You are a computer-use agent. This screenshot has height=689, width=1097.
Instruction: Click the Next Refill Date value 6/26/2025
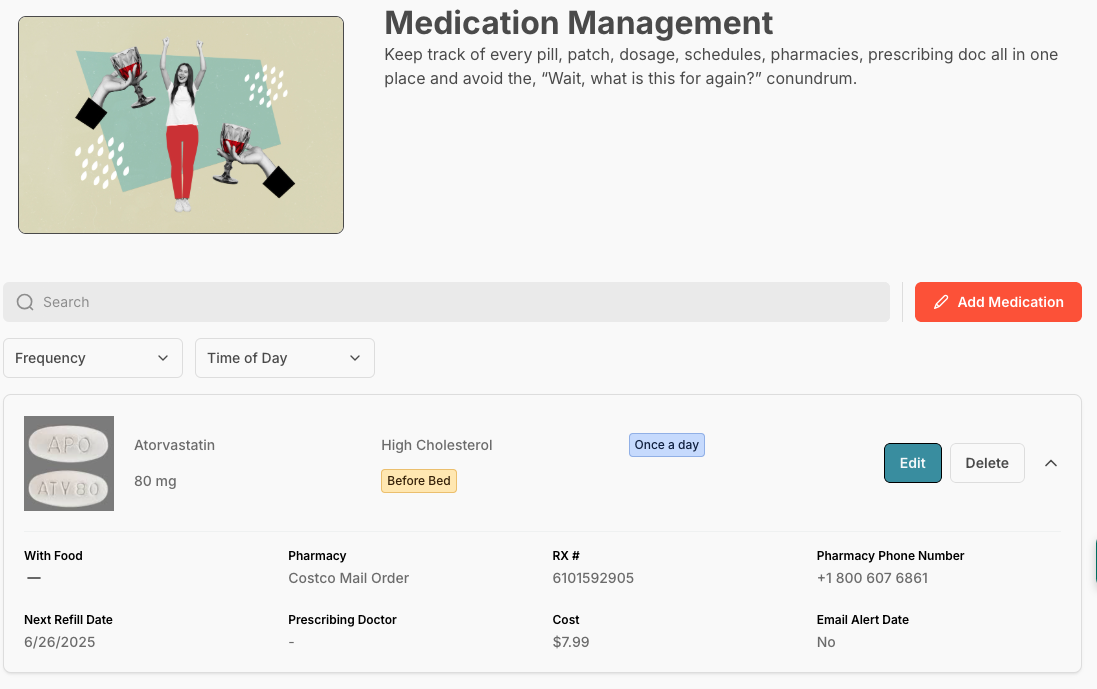point(59,642)
